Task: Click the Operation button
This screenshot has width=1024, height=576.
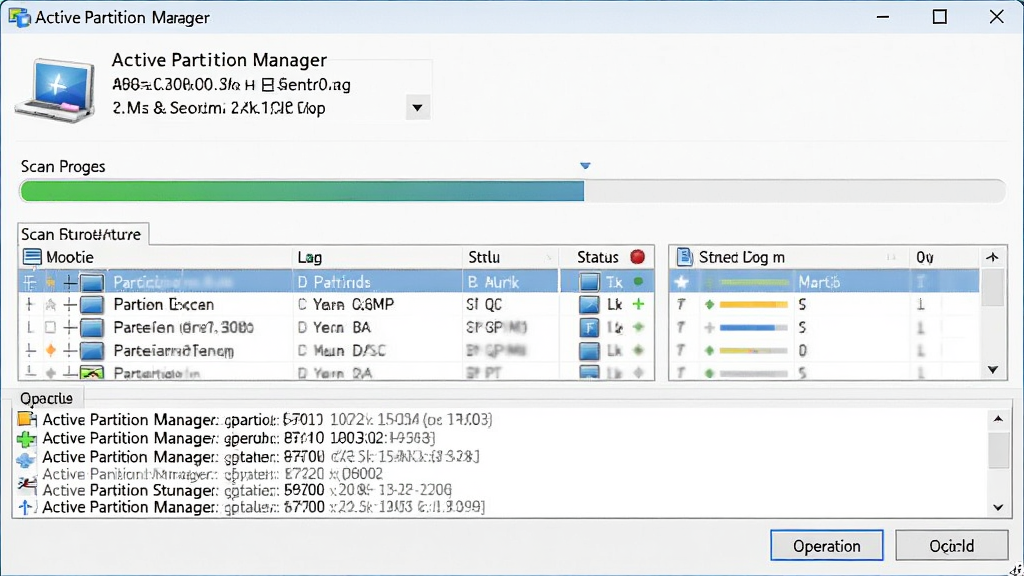Action: [x=827, y=545]
